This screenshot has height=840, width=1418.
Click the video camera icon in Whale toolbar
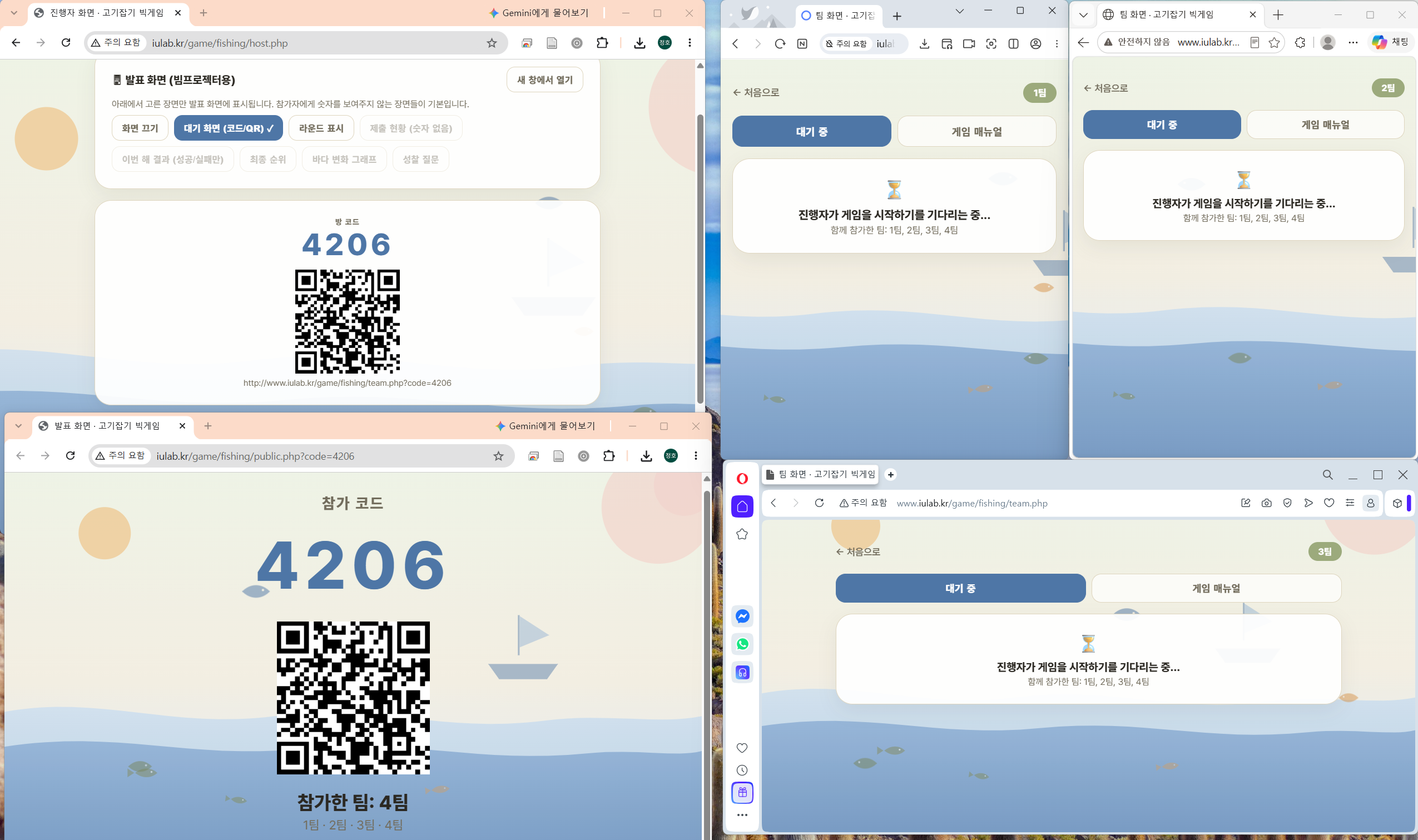pyautogui.click(x=969, y=43)
